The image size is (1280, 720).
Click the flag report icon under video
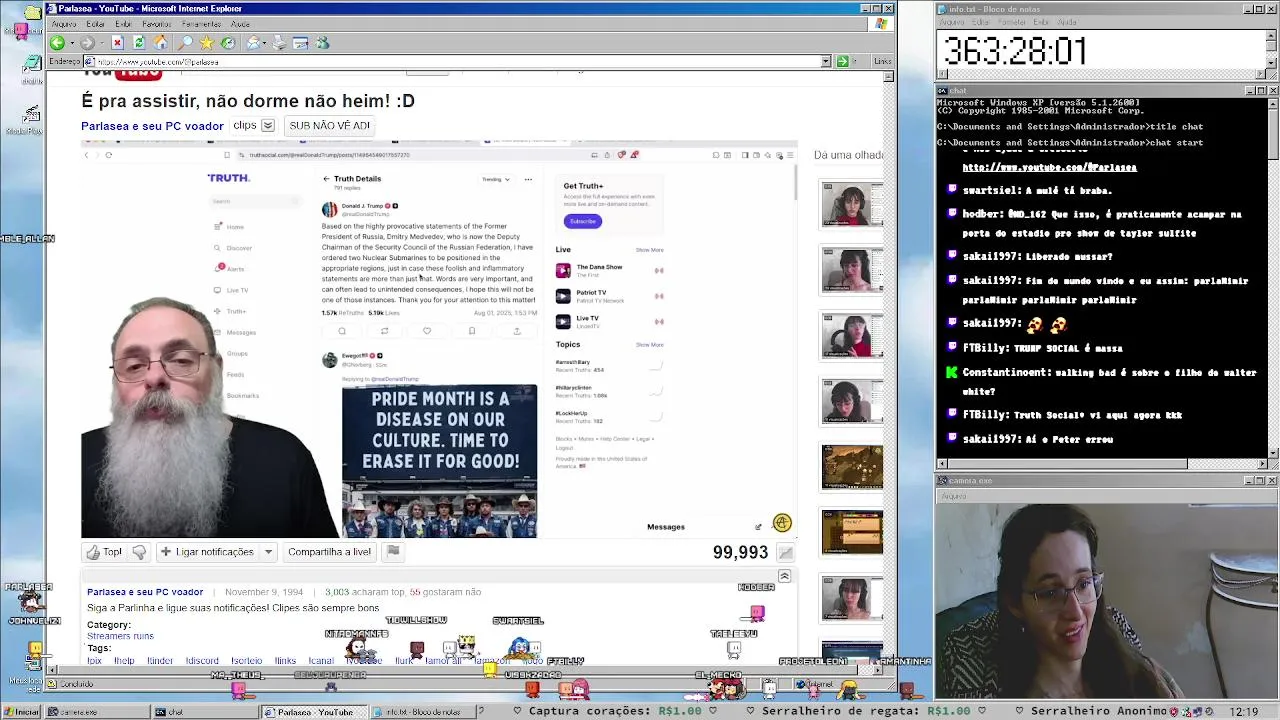point(393,552)
